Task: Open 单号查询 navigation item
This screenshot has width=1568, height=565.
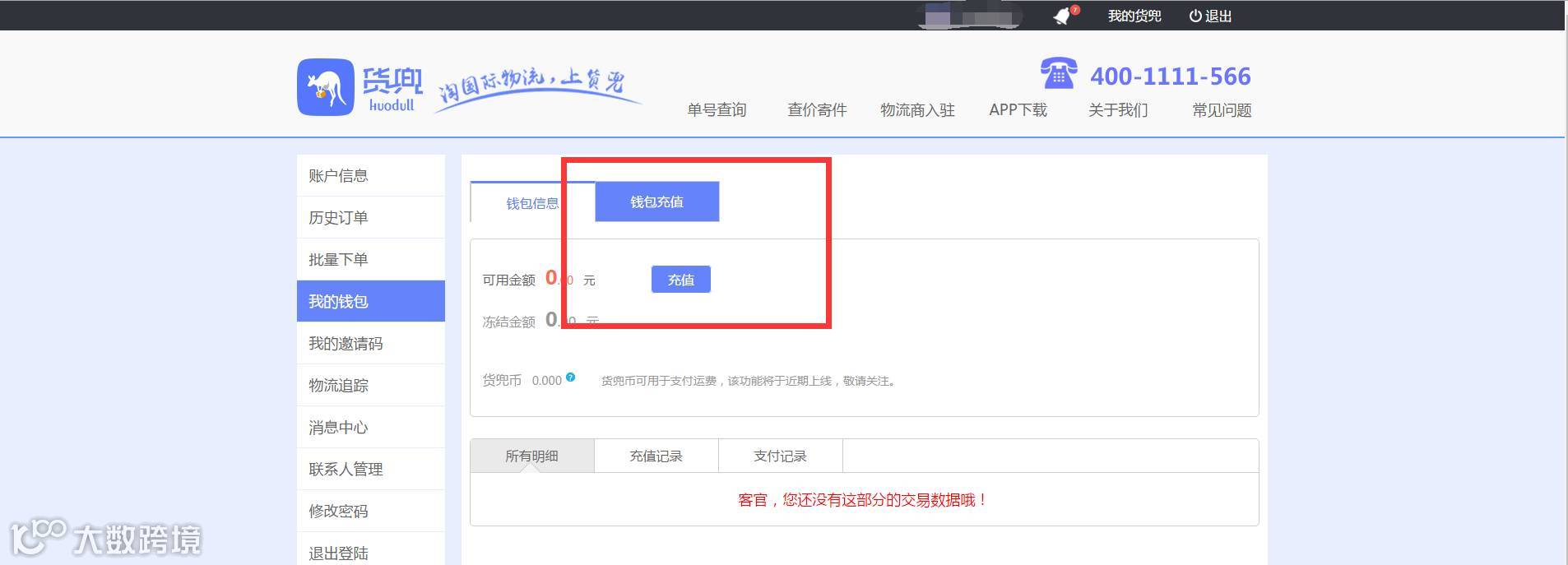Action: [717, 110]
